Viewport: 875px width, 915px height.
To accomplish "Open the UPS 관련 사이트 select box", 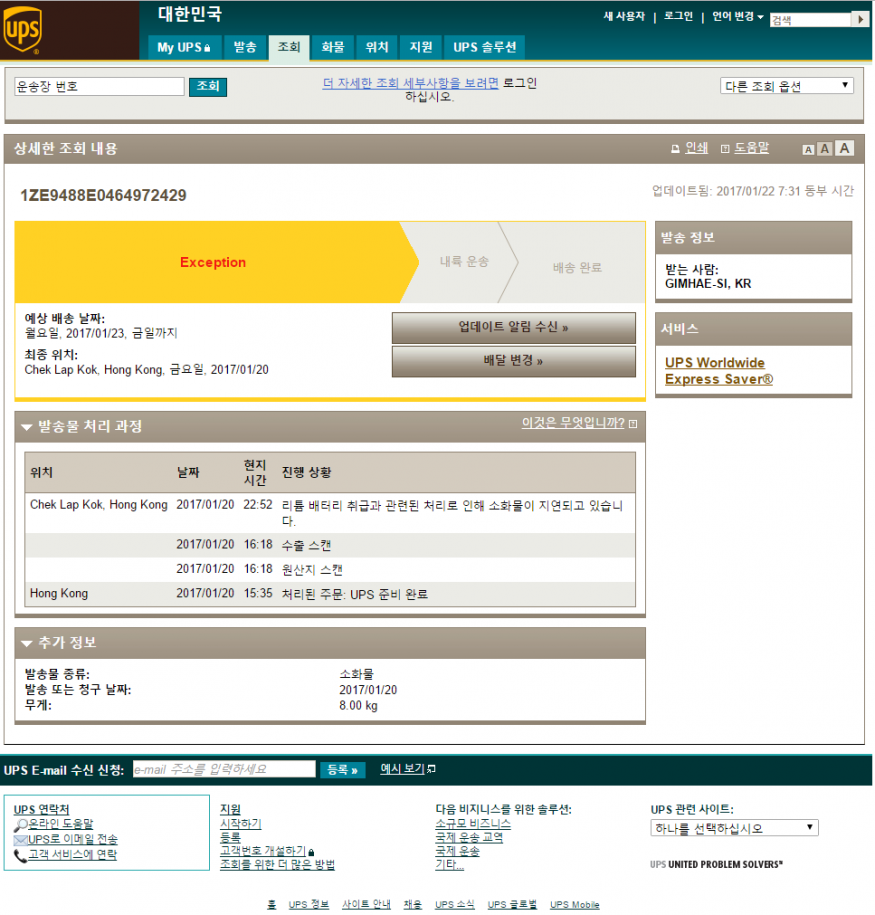I will tap(734, 827).
